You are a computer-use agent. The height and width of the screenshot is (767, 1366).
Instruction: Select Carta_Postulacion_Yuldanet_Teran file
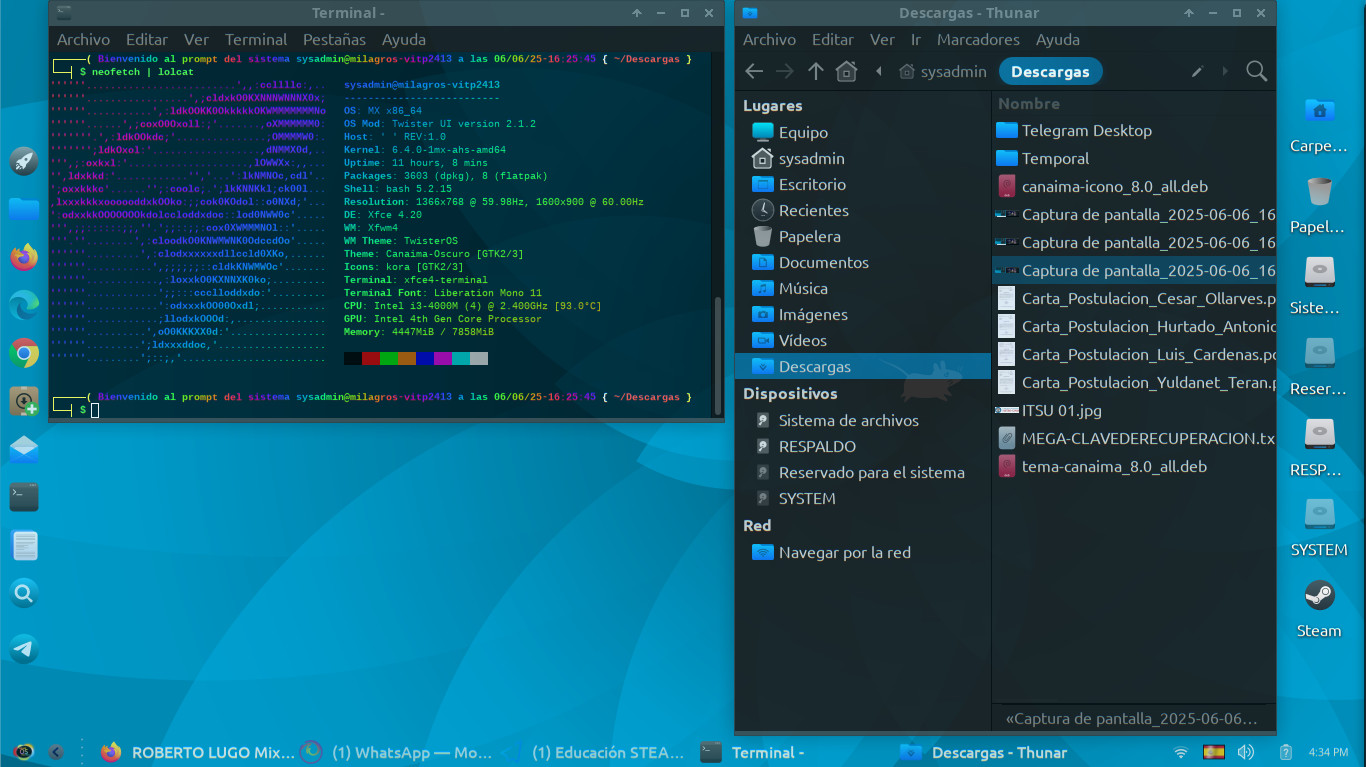(x=1134, y=382)
